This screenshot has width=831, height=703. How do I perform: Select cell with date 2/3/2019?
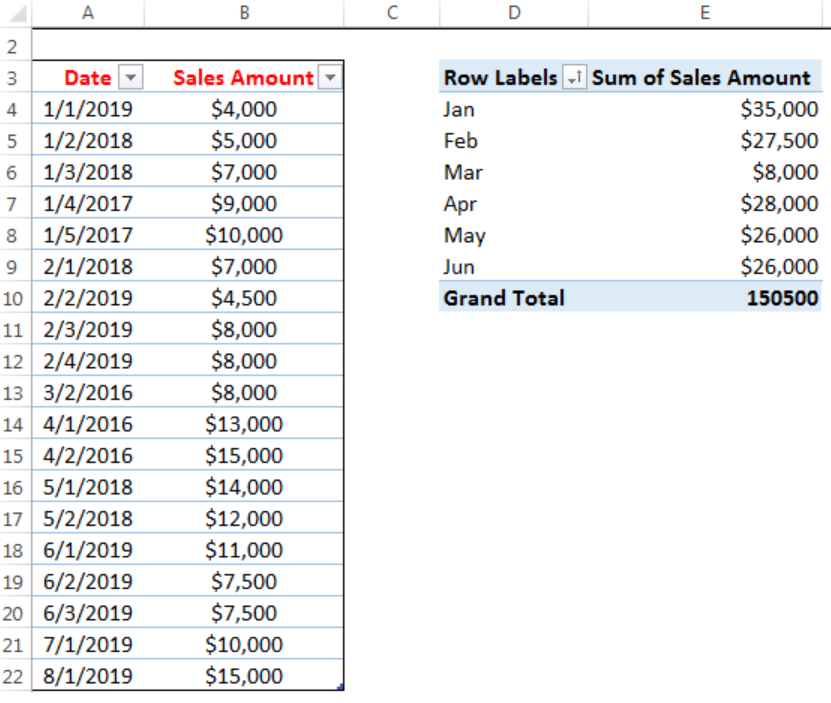[x=88, y=330]
